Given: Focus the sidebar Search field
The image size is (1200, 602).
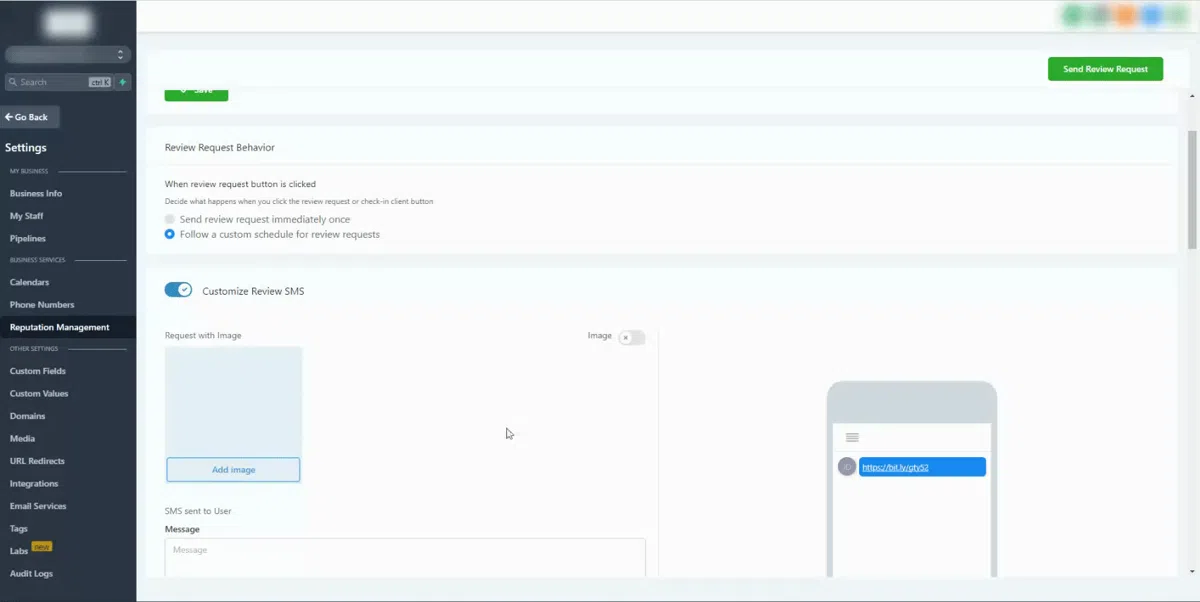Looking at the screenshot, I should [x=58, y=82].
